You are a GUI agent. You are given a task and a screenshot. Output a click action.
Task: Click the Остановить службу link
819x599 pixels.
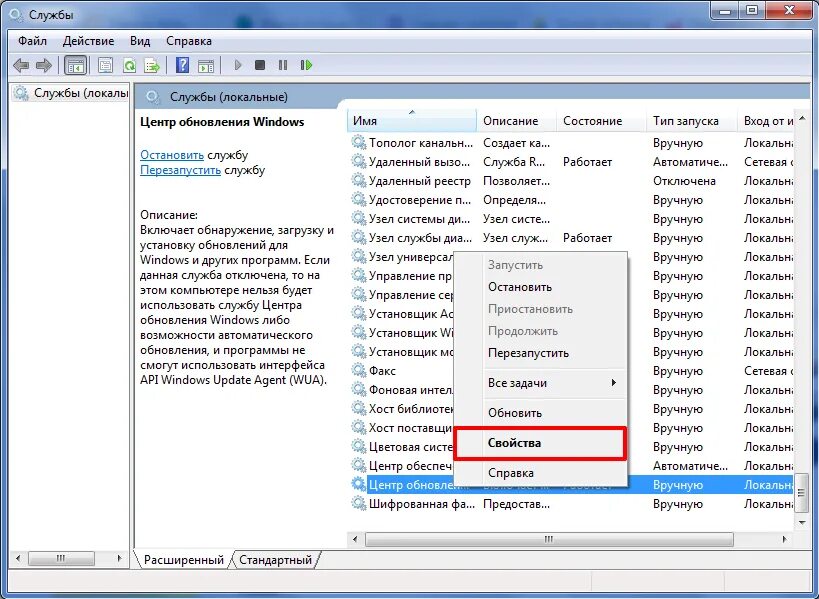tap(172, 155)
